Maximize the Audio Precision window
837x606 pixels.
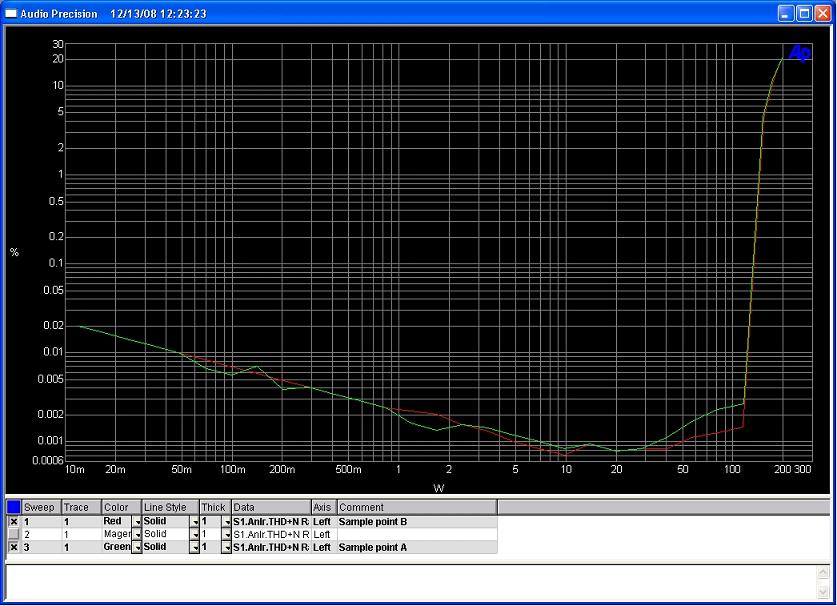(804, 14)
